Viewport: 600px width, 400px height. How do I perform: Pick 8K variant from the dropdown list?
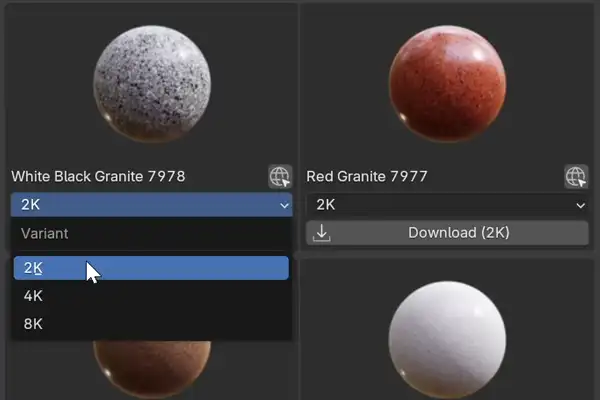click(x=151, y=324)
